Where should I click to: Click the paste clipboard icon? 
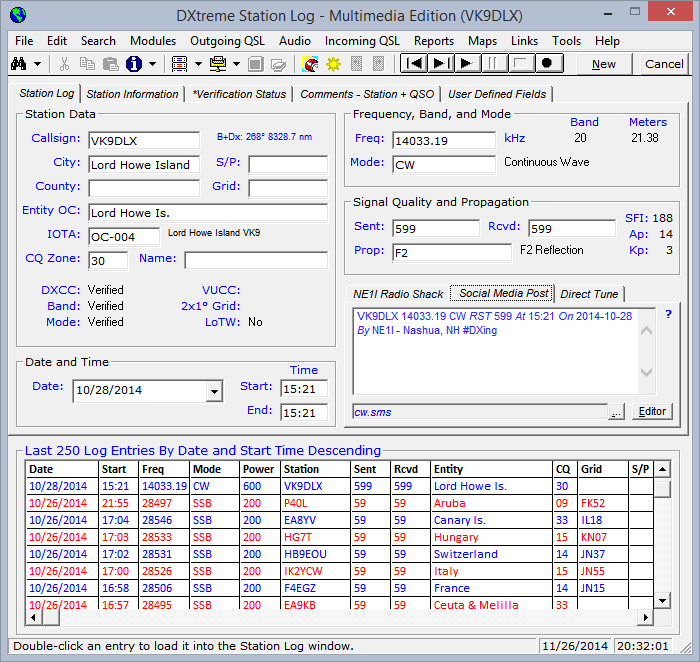(x=110, y=64)
